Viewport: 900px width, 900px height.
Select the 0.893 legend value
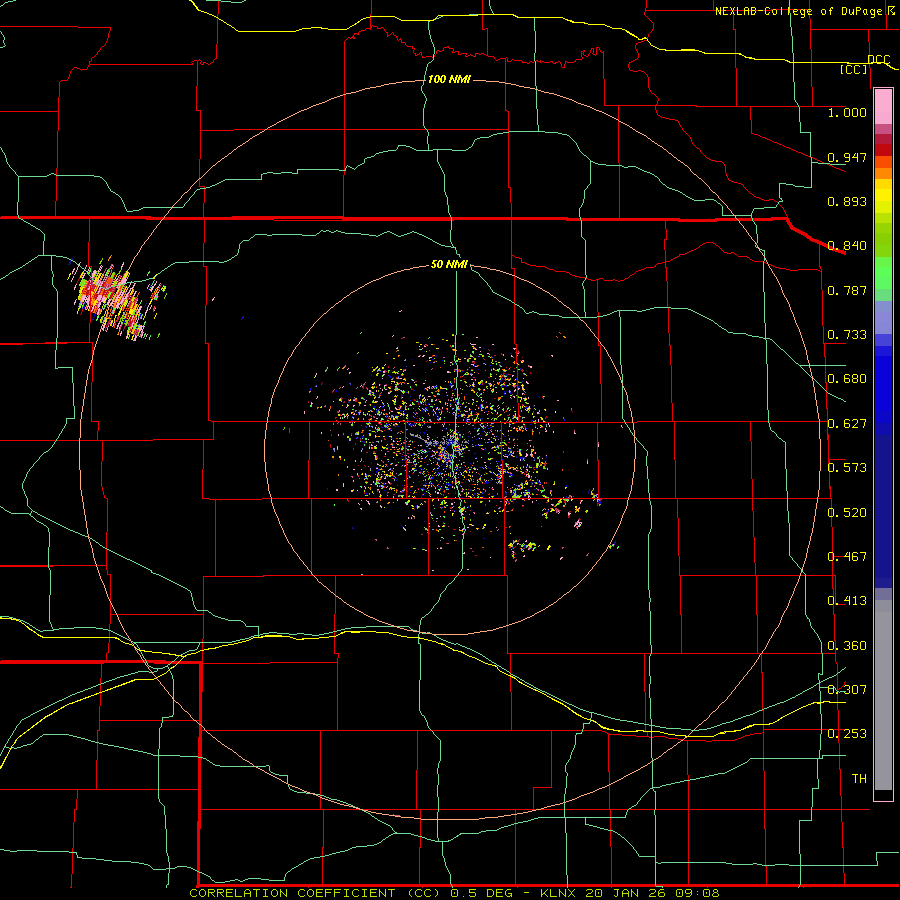click(847, 201)
